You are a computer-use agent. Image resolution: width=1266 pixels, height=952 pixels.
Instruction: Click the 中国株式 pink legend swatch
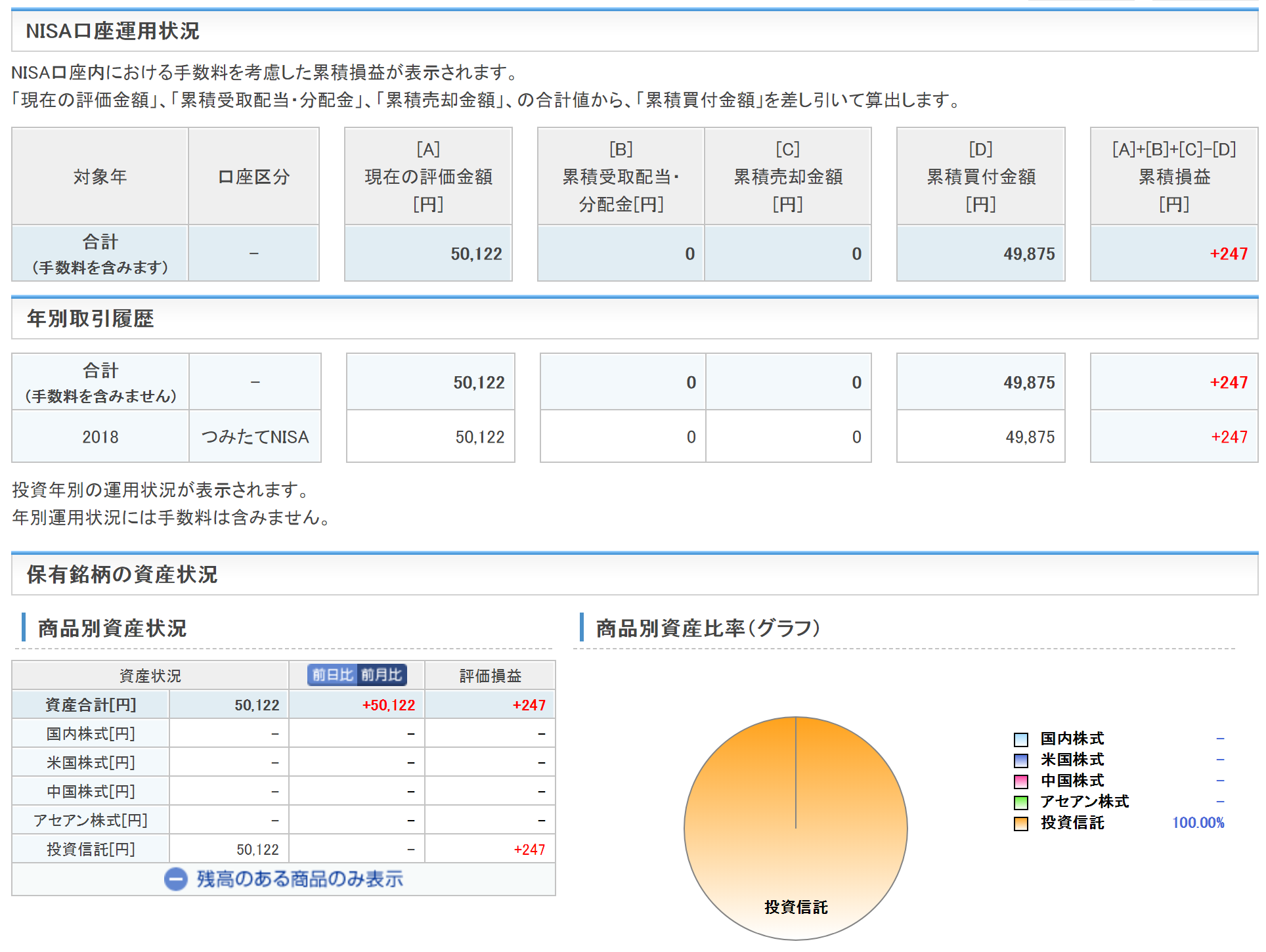point(1021,781)
